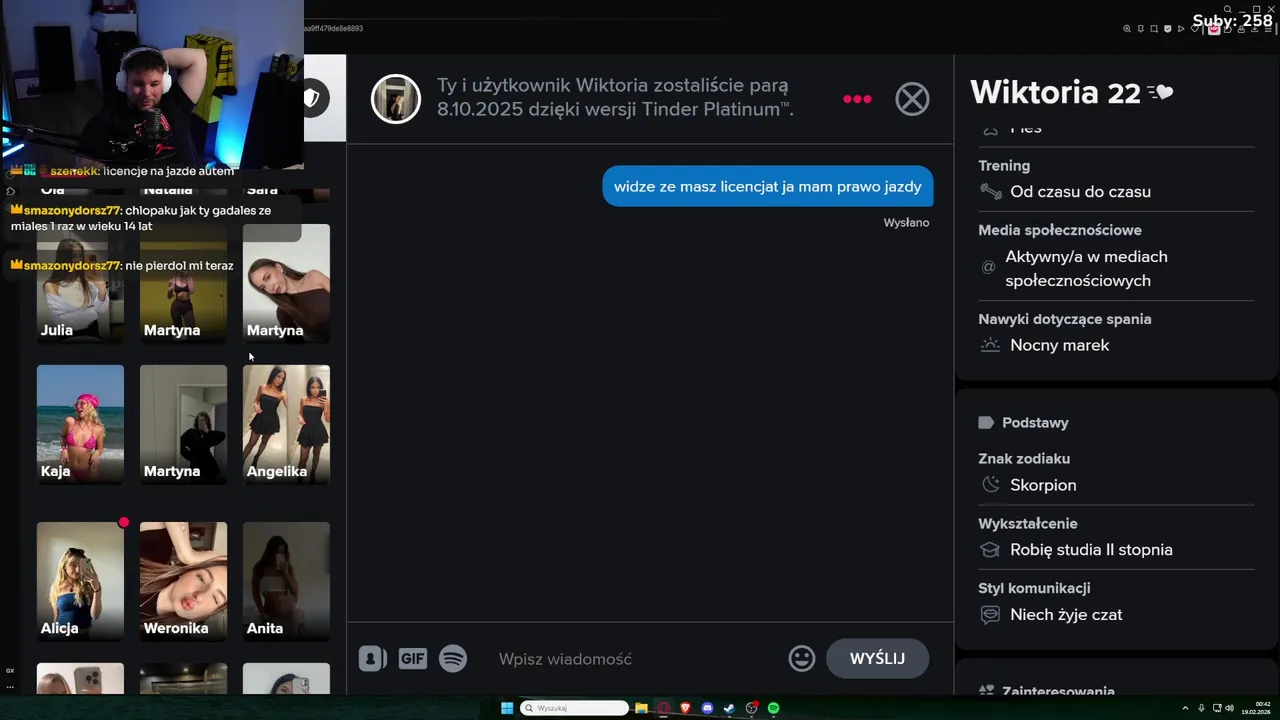1280x720 pixels.
Task: Open Weronika's match thumbnail
Action: tap(183, 581)
